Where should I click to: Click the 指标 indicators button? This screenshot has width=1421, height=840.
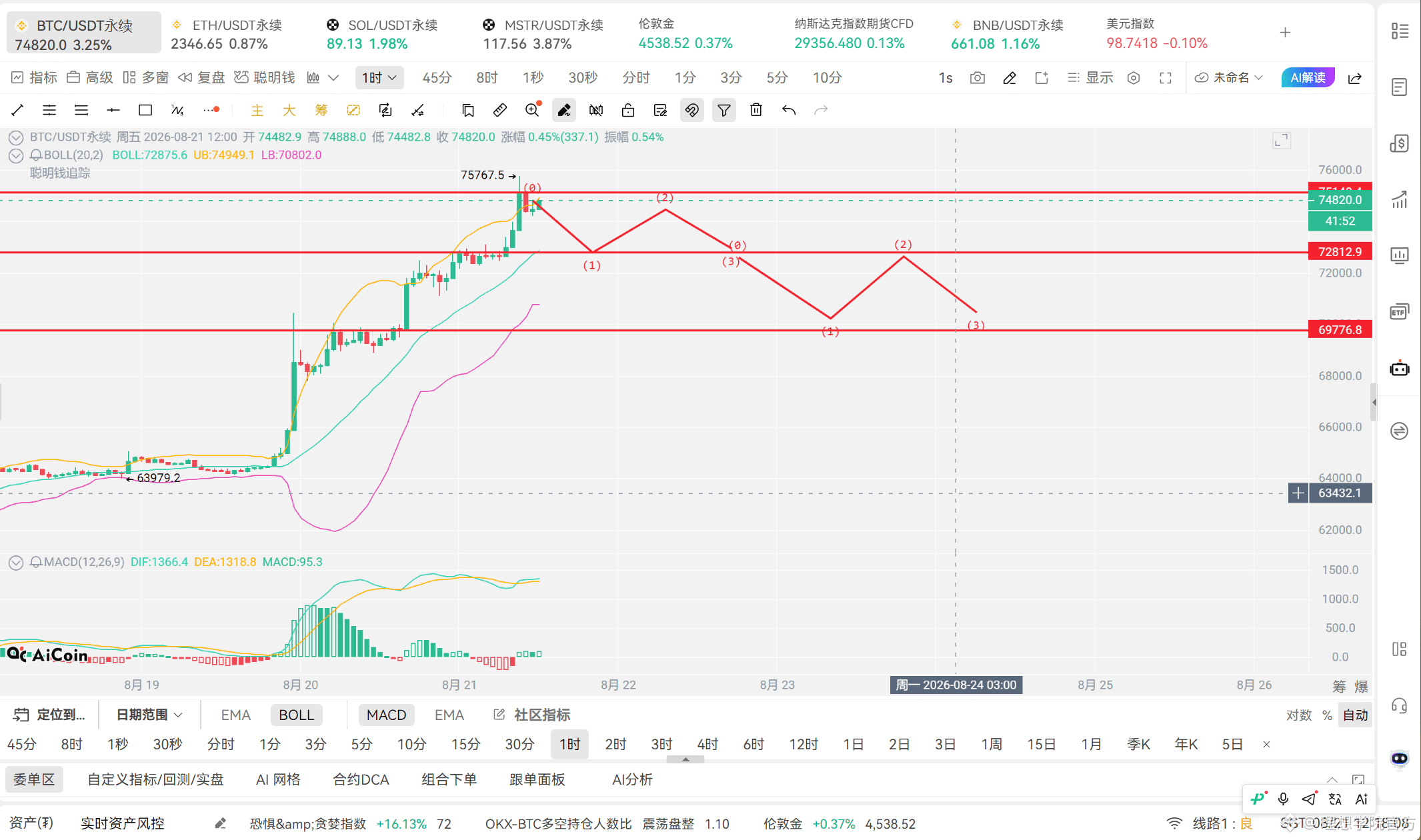(34, 78)
